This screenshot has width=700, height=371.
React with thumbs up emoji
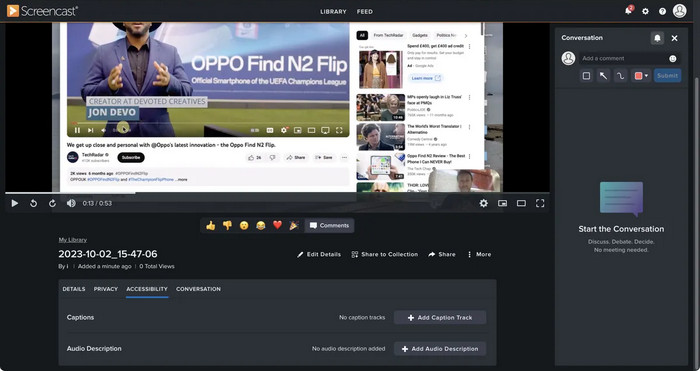click(211, 225)
